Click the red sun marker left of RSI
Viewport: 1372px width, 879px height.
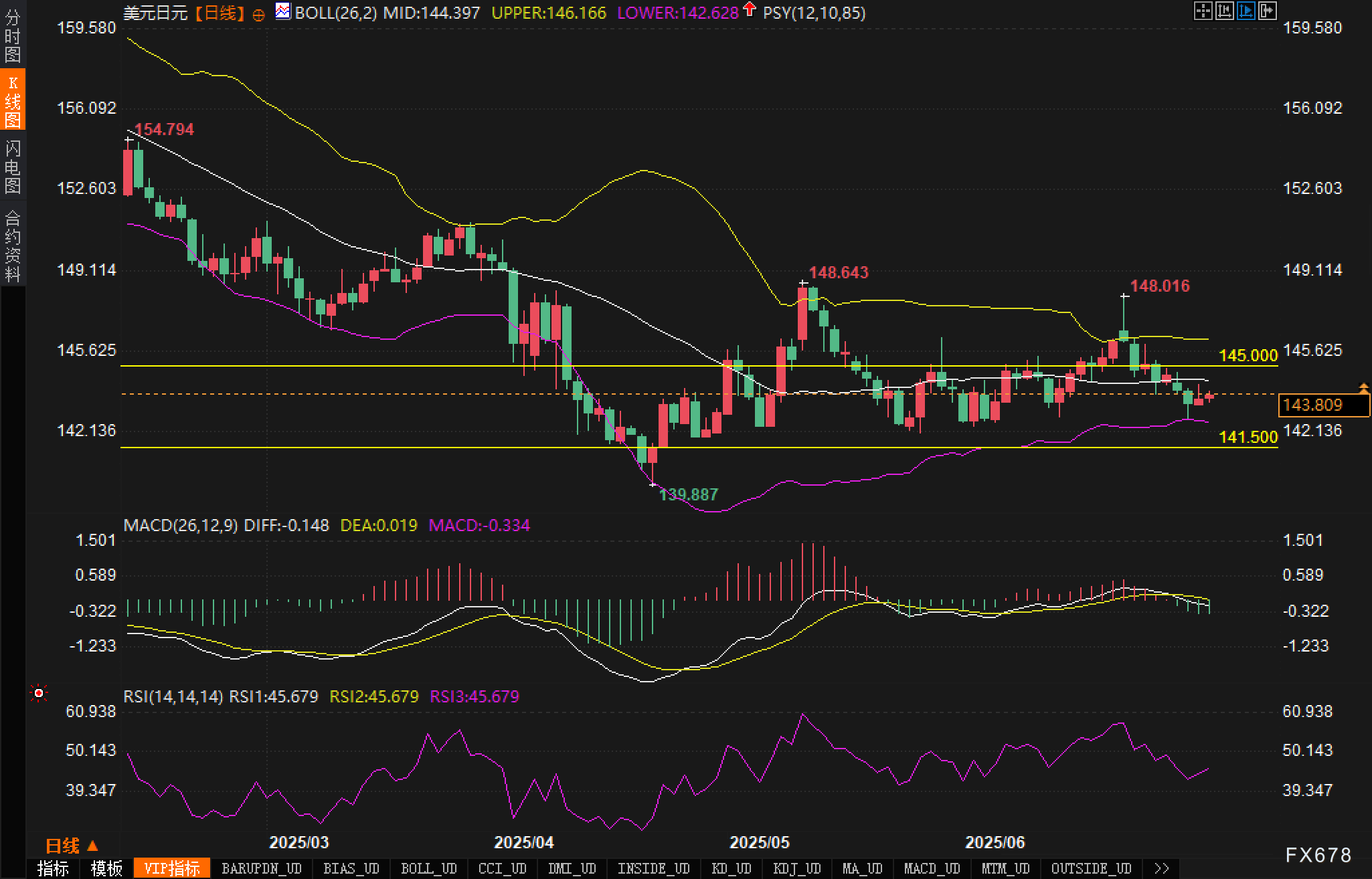click(39, 694)
